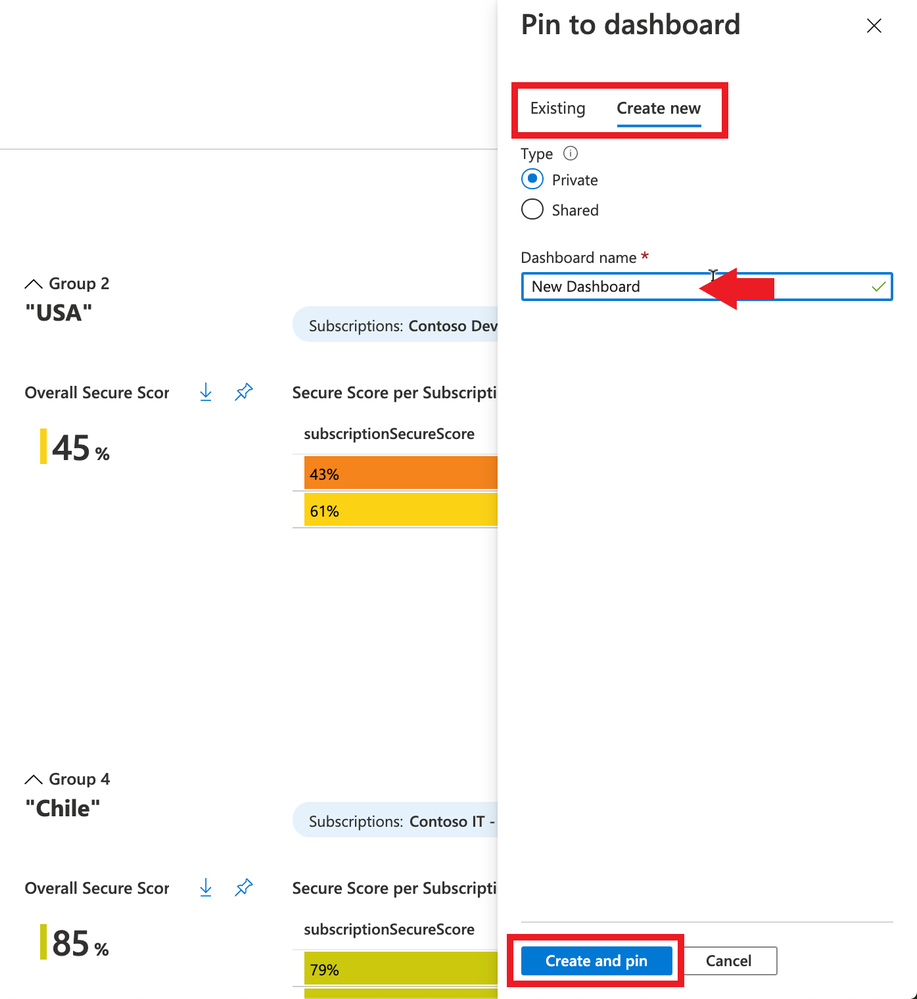
Task: Show the Type info tooltip icon
Action: [x=570, y=154]
